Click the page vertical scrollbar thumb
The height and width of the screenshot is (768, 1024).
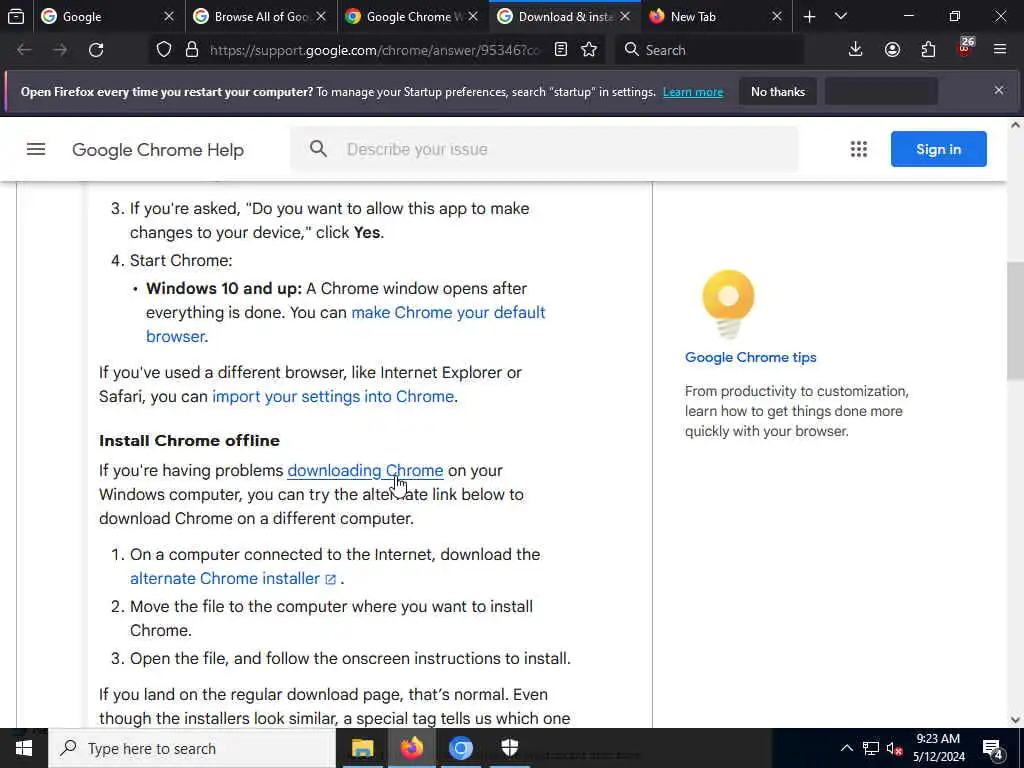pyautogui.click(x=1015, y=321)
